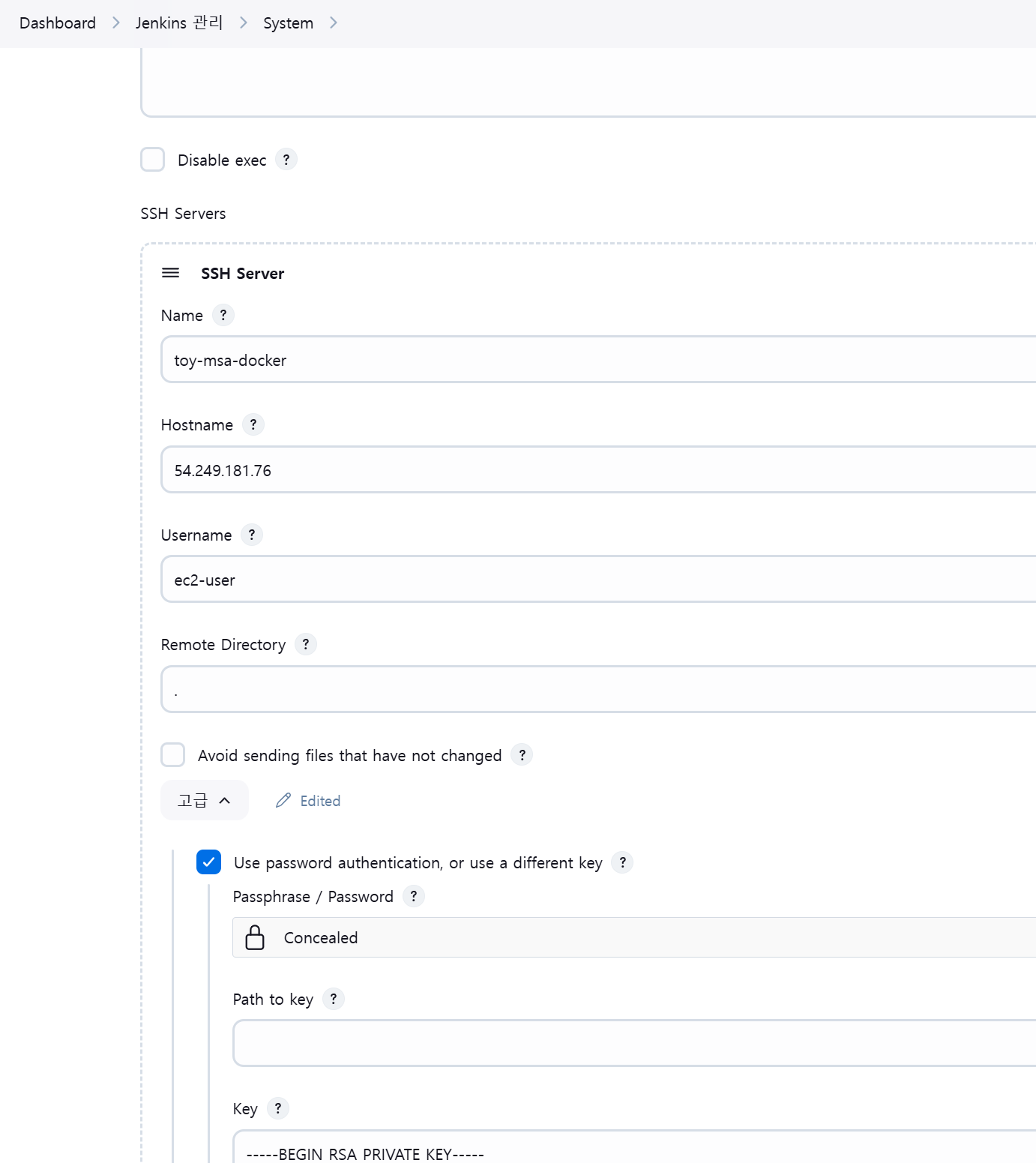1036x1163 pixels.
Task: Click the help icon next to Disable exec
Action: click(286, 160)
